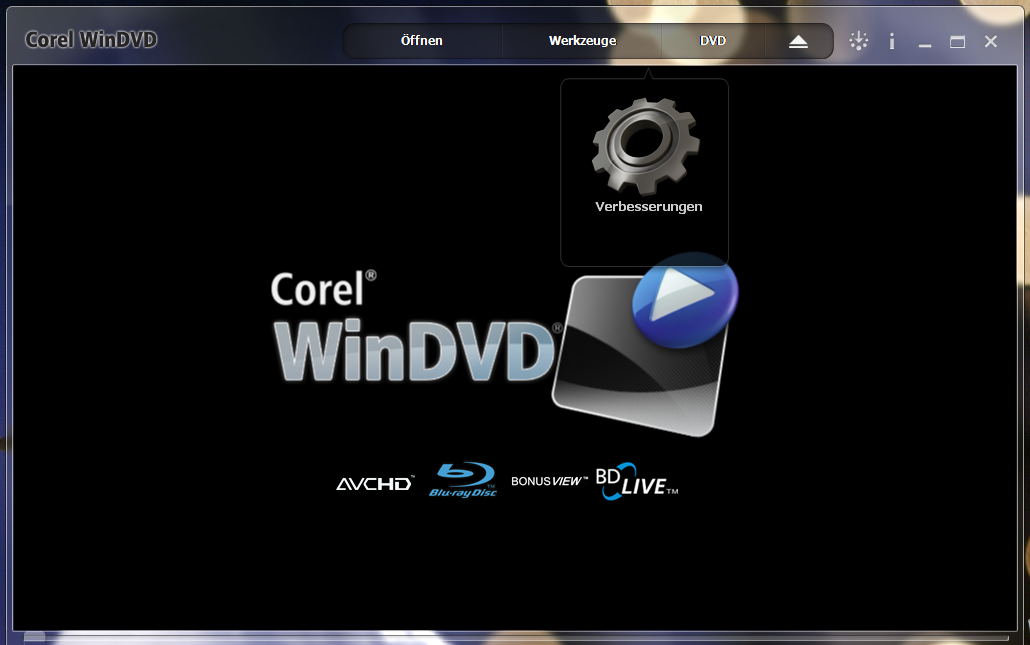This screenshot has height=645, width=1030.
Task: Close the WinDVD player window
Action: [991, 41]
